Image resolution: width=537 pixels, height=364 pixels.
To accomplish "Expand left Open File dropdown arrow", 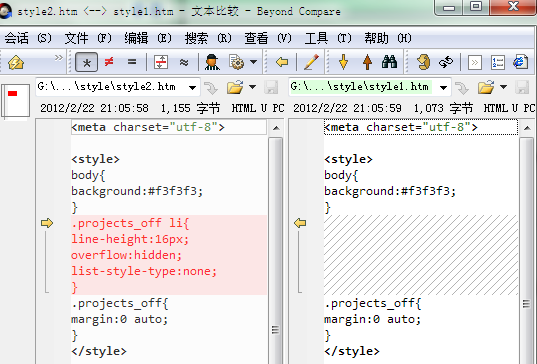I will tap(252, 87).
